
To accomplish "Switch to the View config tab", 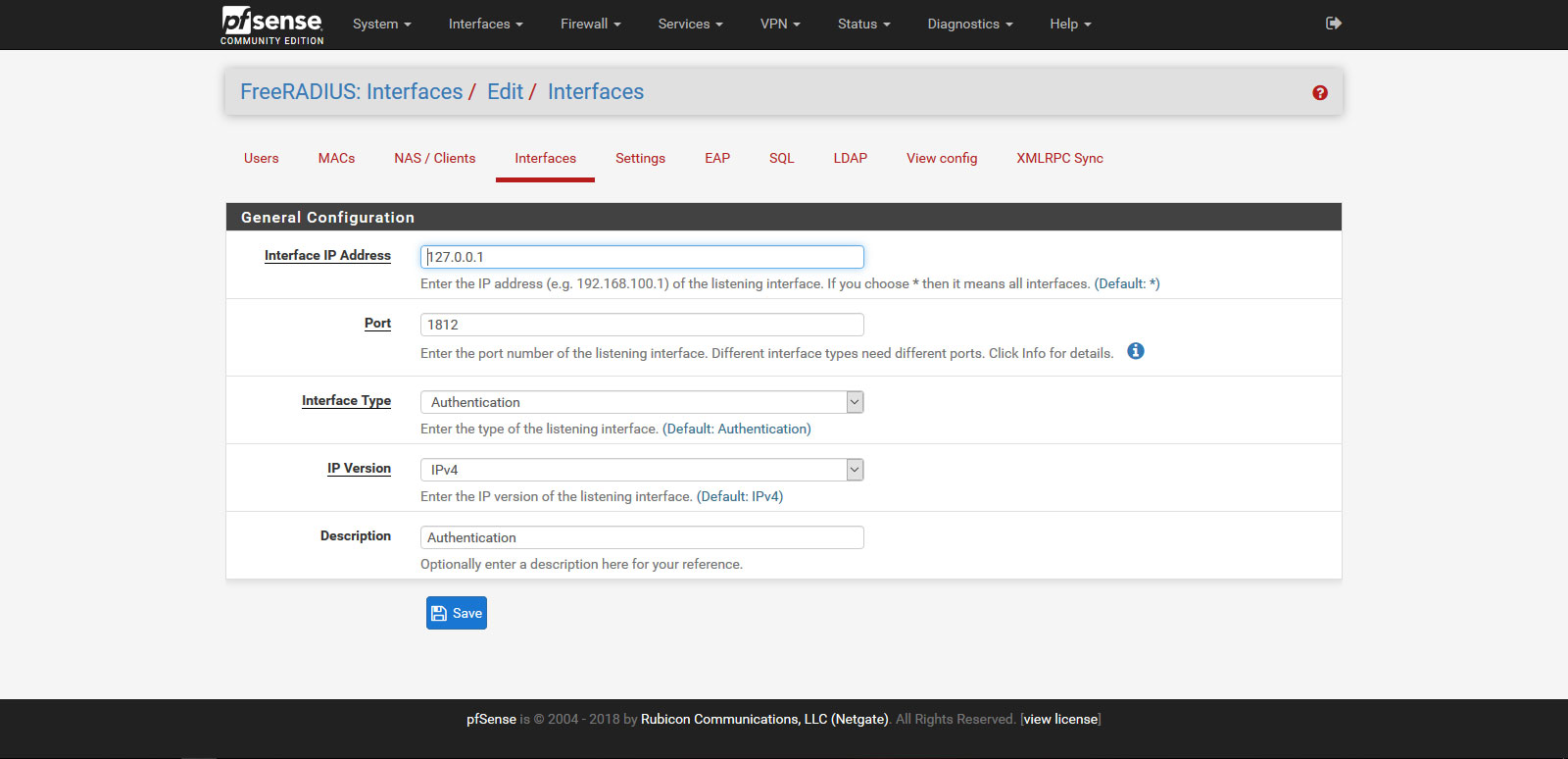I will (942, 158).
